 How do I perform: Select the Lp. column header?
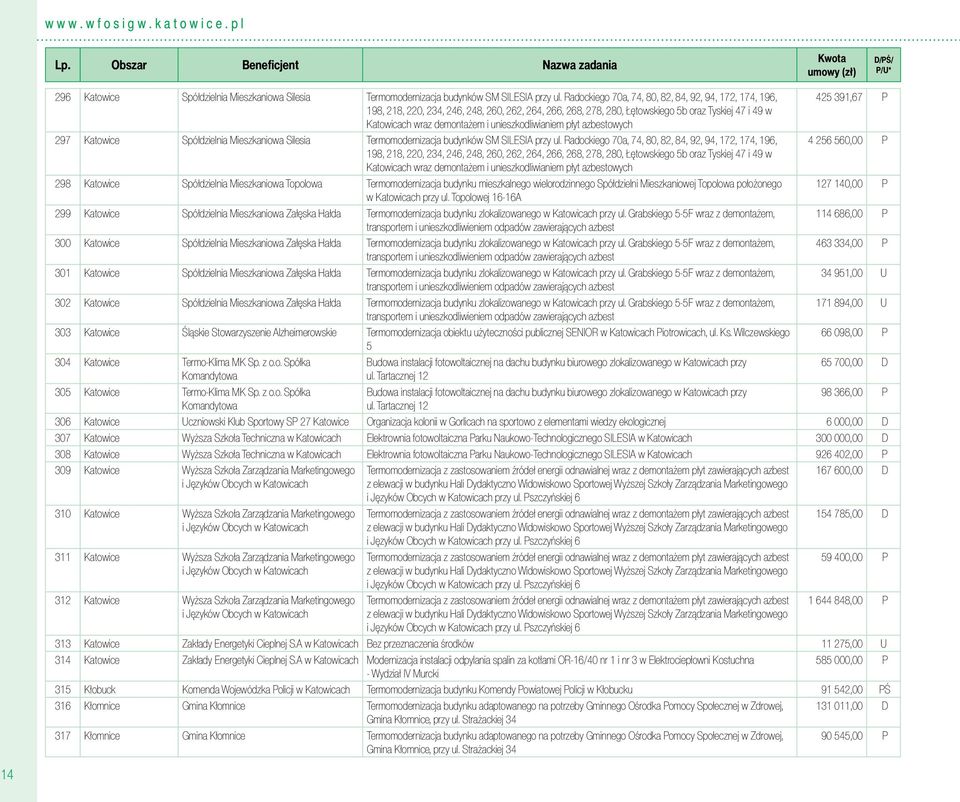[x=62, y=65]
